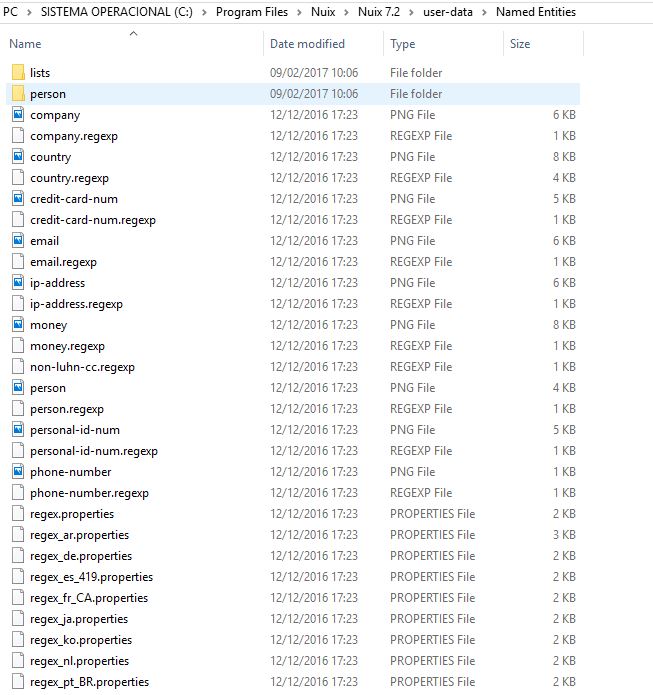The height and width of the screenshot is (695, 653).
Task: Select the file named regex_fr_CA.properties
Action: [89, 598]
